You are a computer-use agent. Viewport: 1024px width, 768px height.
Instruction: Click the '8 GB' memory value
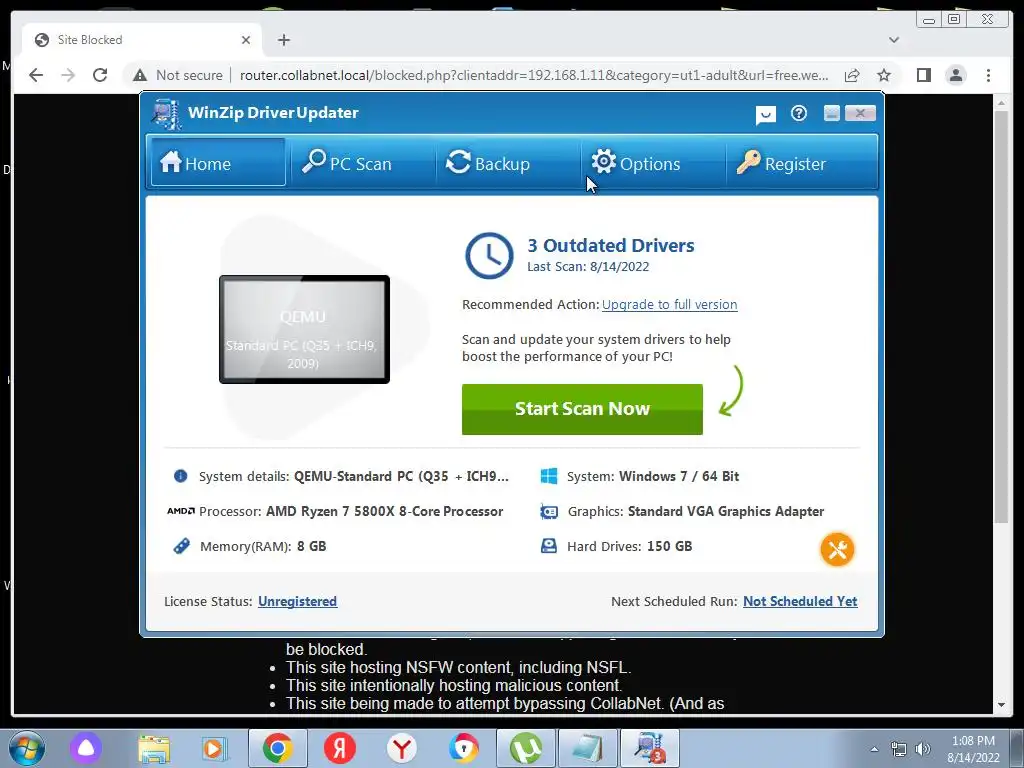[x=312, y=546]
